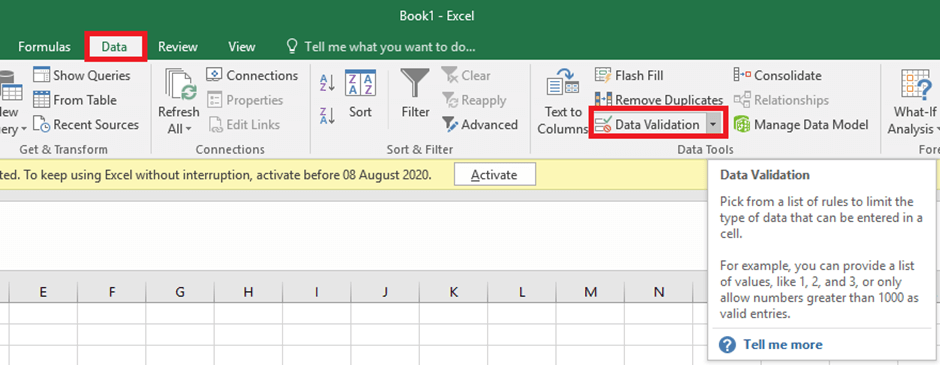Image resolution: width=940 pixels, height=365 pixels.
Task: Select column G header
Action: [180, 292]
